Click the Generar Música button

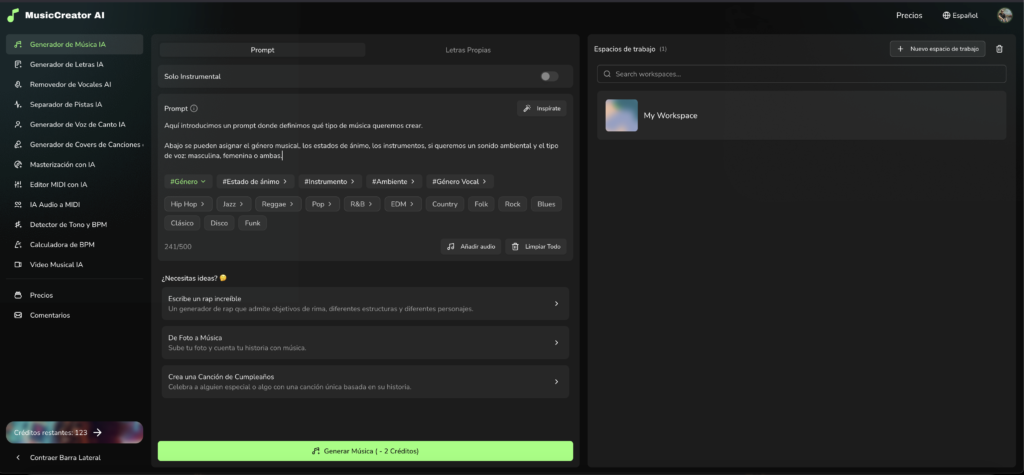pos(365,451)
